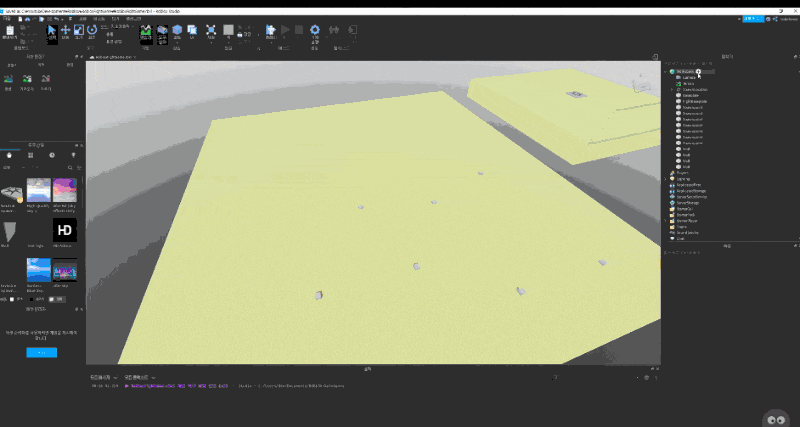Open the first Output filter dropdown
The image size is (800, 427).
pos(102,378)
